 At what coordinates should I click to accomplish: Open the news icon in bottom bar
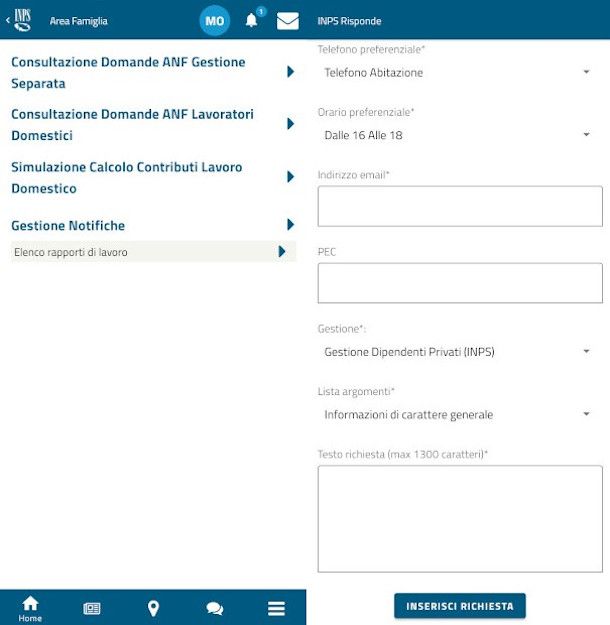(x=92, y=609)
